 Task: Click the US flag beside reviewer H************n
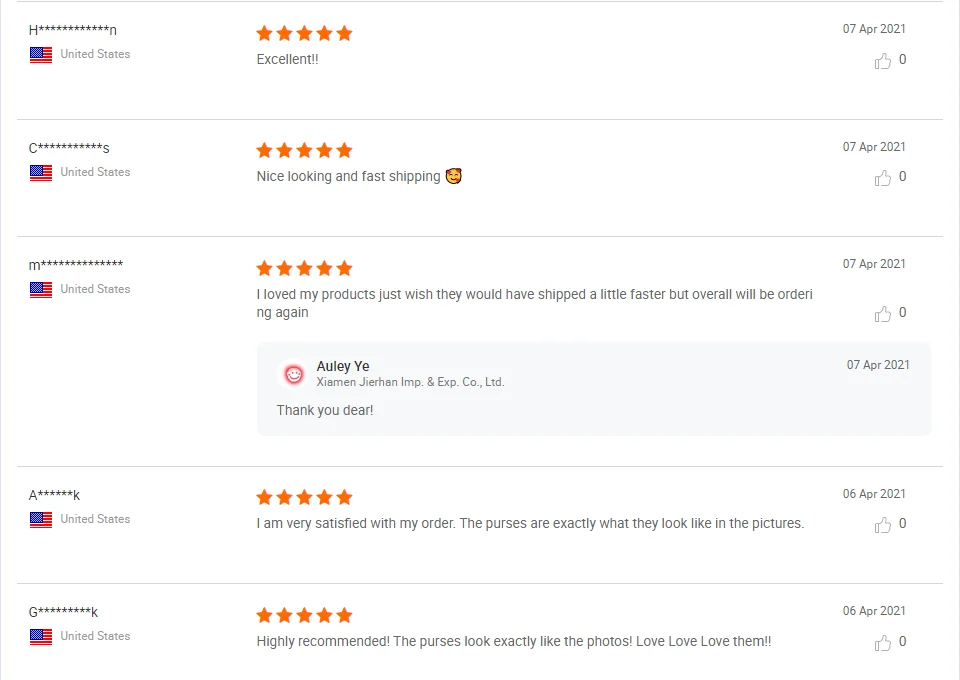coord(41,55)
